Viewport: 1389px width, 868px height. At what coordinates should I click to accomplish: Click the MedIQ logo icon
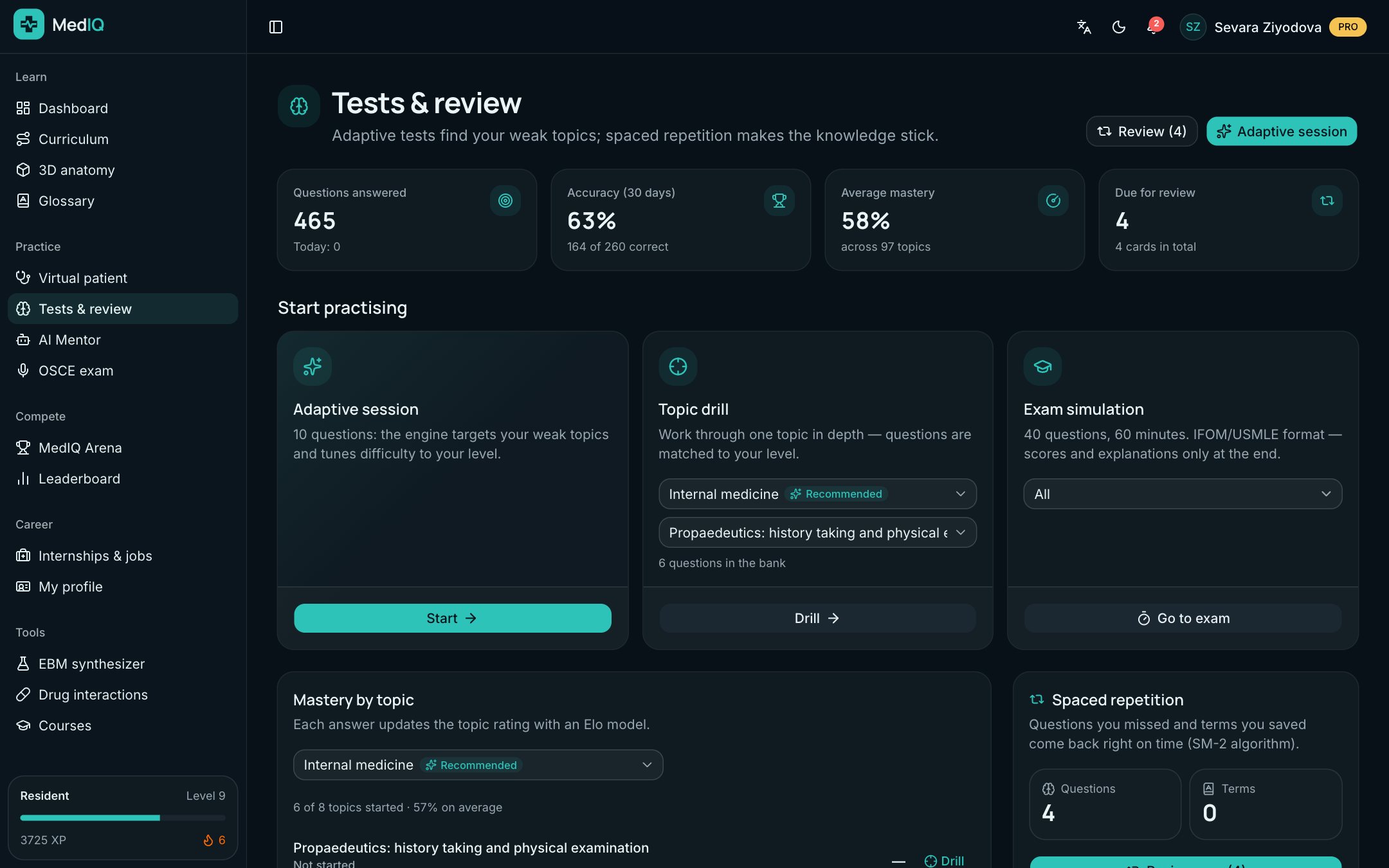click(x=29, y=24)
